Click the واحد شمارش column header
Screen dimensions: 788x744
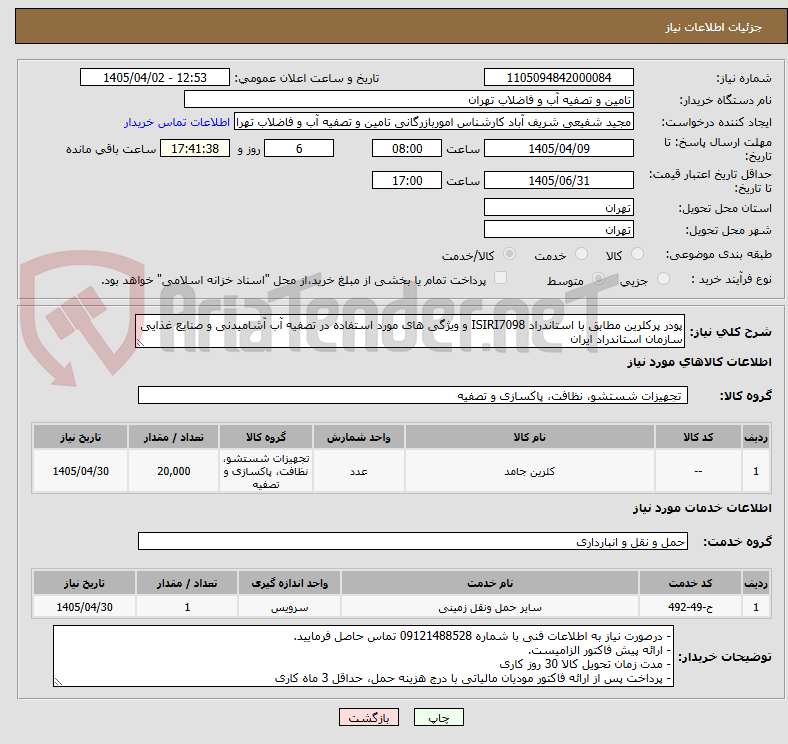pyautogui.click(x=359, y=437)
